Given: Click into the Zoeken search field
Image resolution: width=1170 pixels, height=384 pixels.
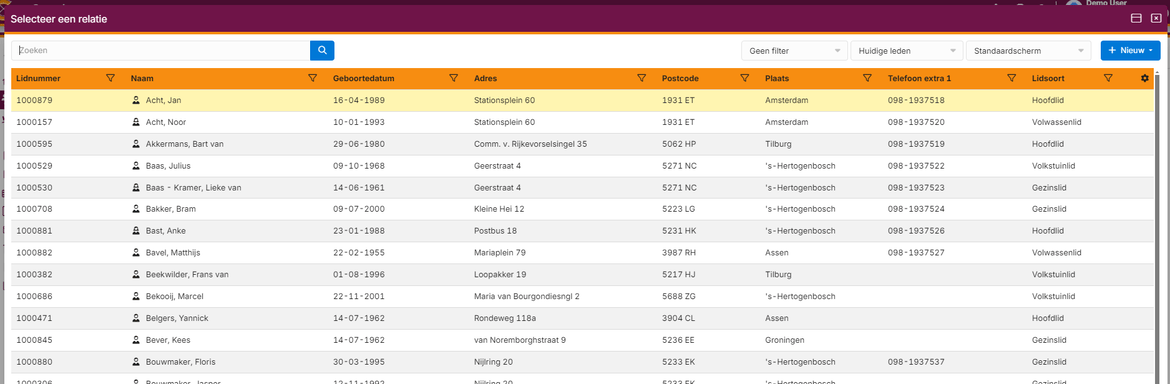Looking at the screenshot, I should [x=160, y=51].
